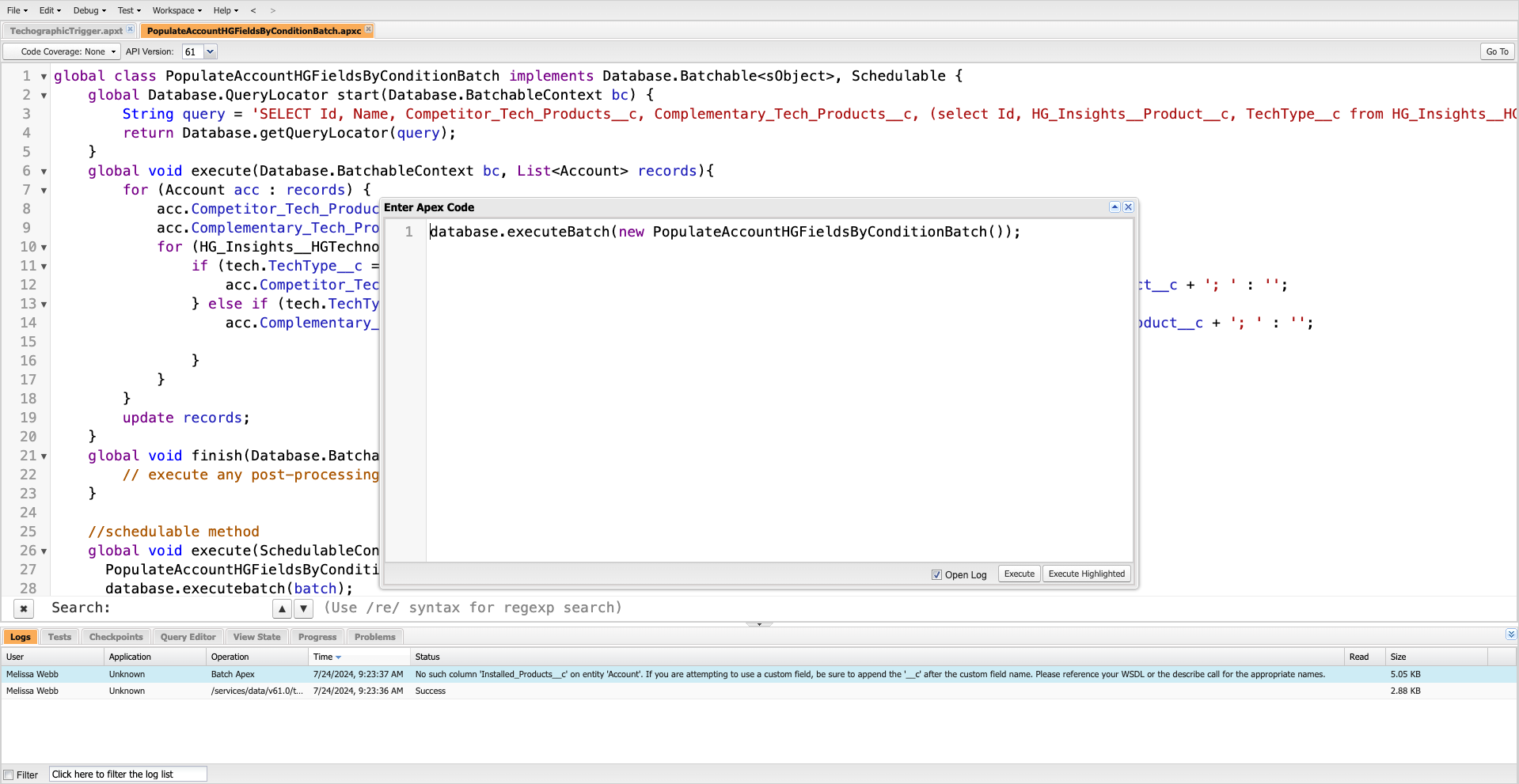The width and height of the screenshot is (1519, 784).
Task: Open the Help menu
Action: [226, 10]
